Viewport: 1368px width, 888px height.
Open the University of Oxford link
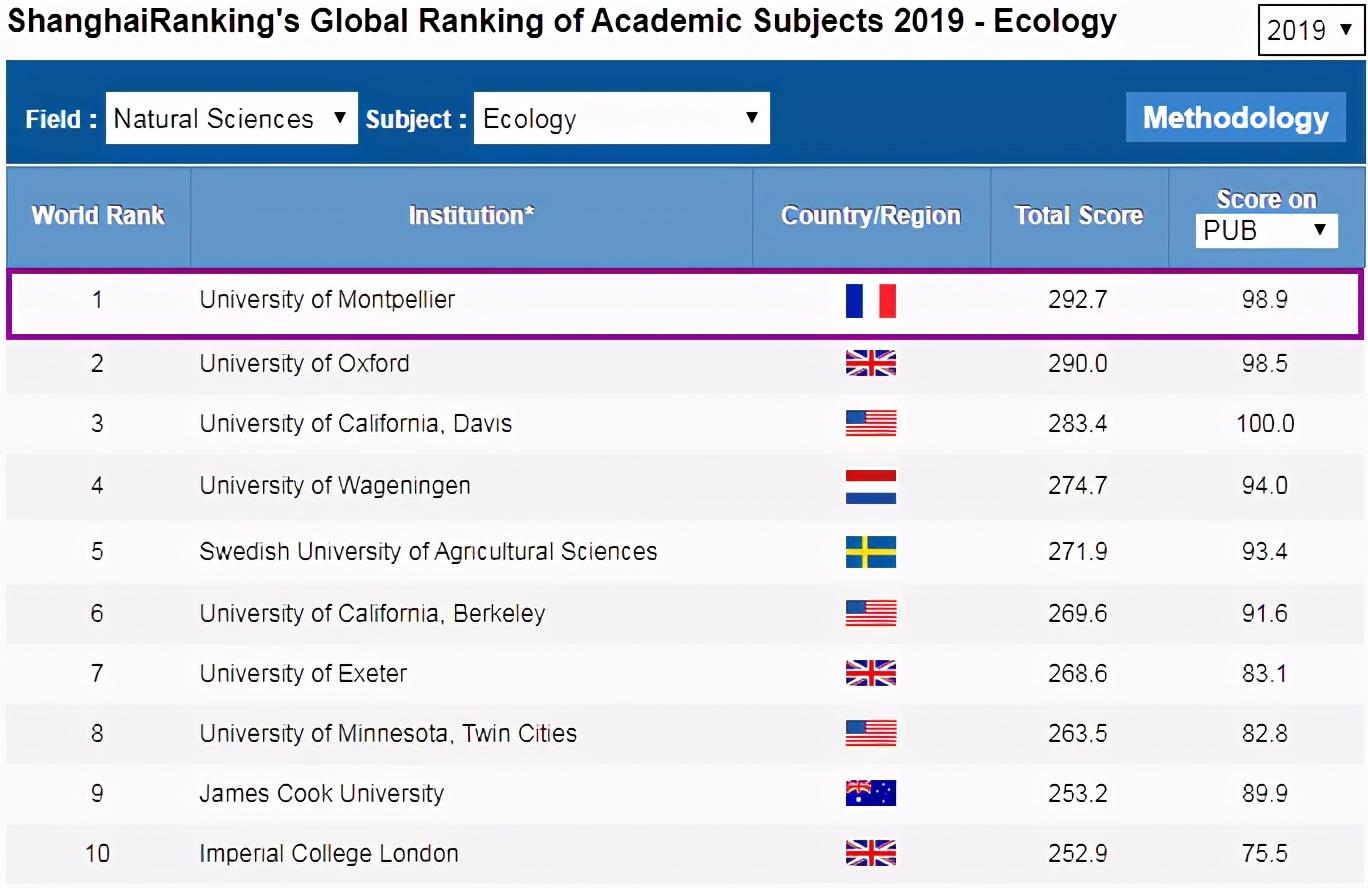tap(304, 363)
